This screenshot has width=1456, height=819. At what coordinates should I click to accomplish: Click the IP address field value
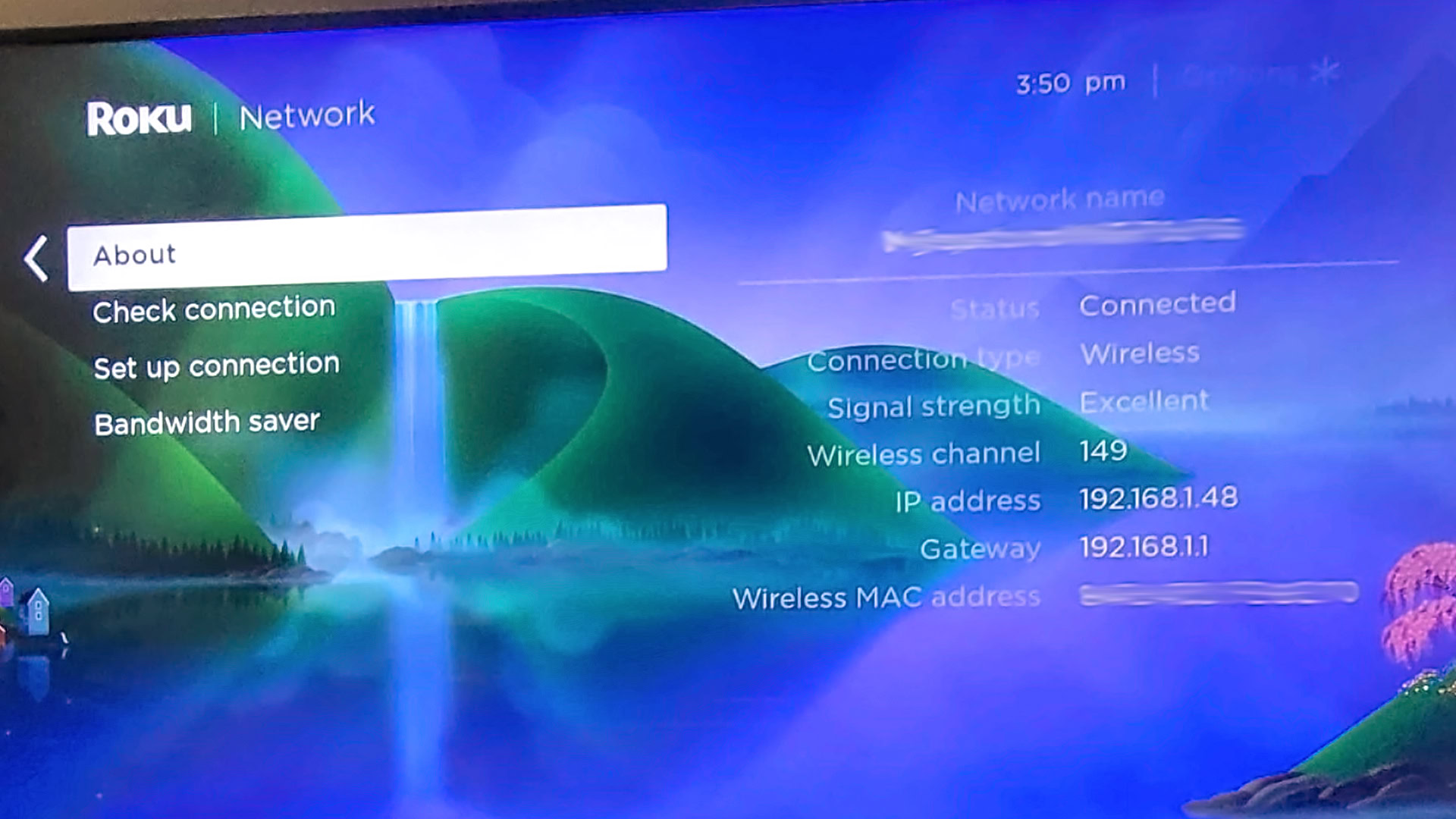click(x=1157, y=498)
